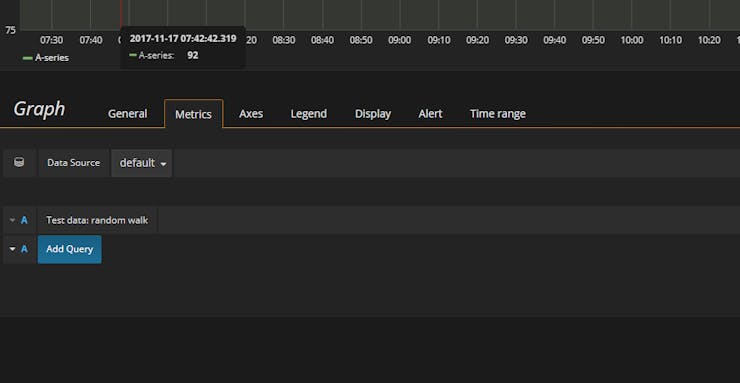Screen dimensions: 740x383
Task: Click the Data Source label
Action: pyautogui.click(x=74, y=163)
